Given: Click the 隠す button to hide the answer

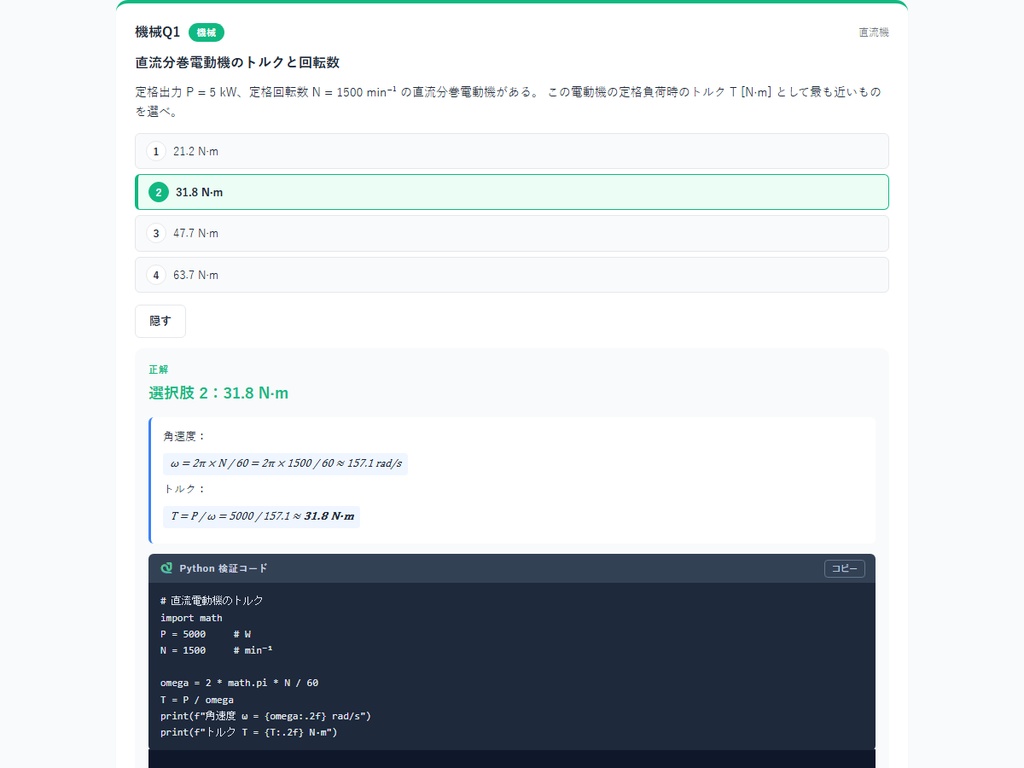Looking at the screenshot, I should coord(160,321).
